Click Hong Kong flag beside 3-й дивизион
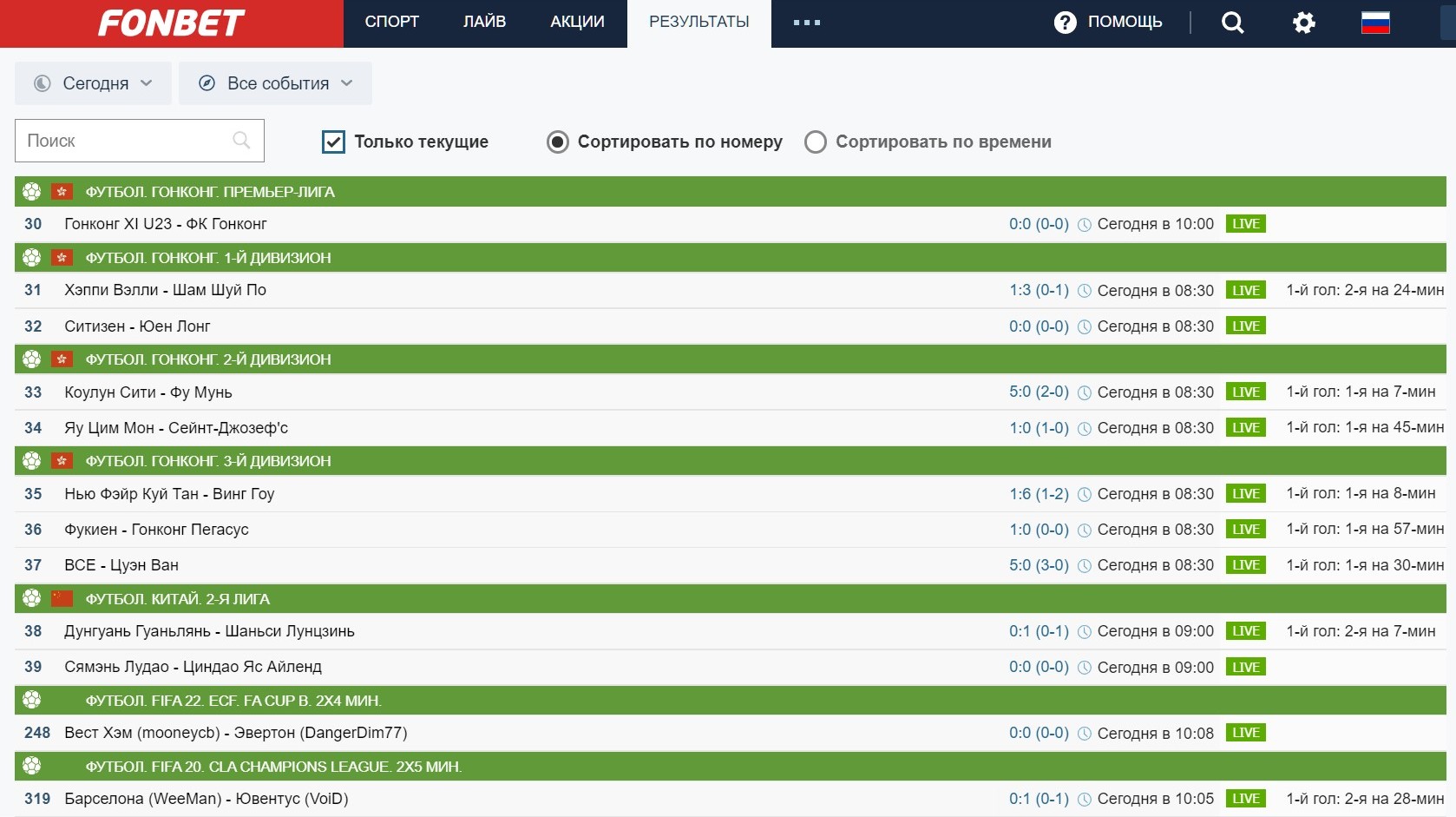The width and height of the screenshot is (1456, 817). 62,460
